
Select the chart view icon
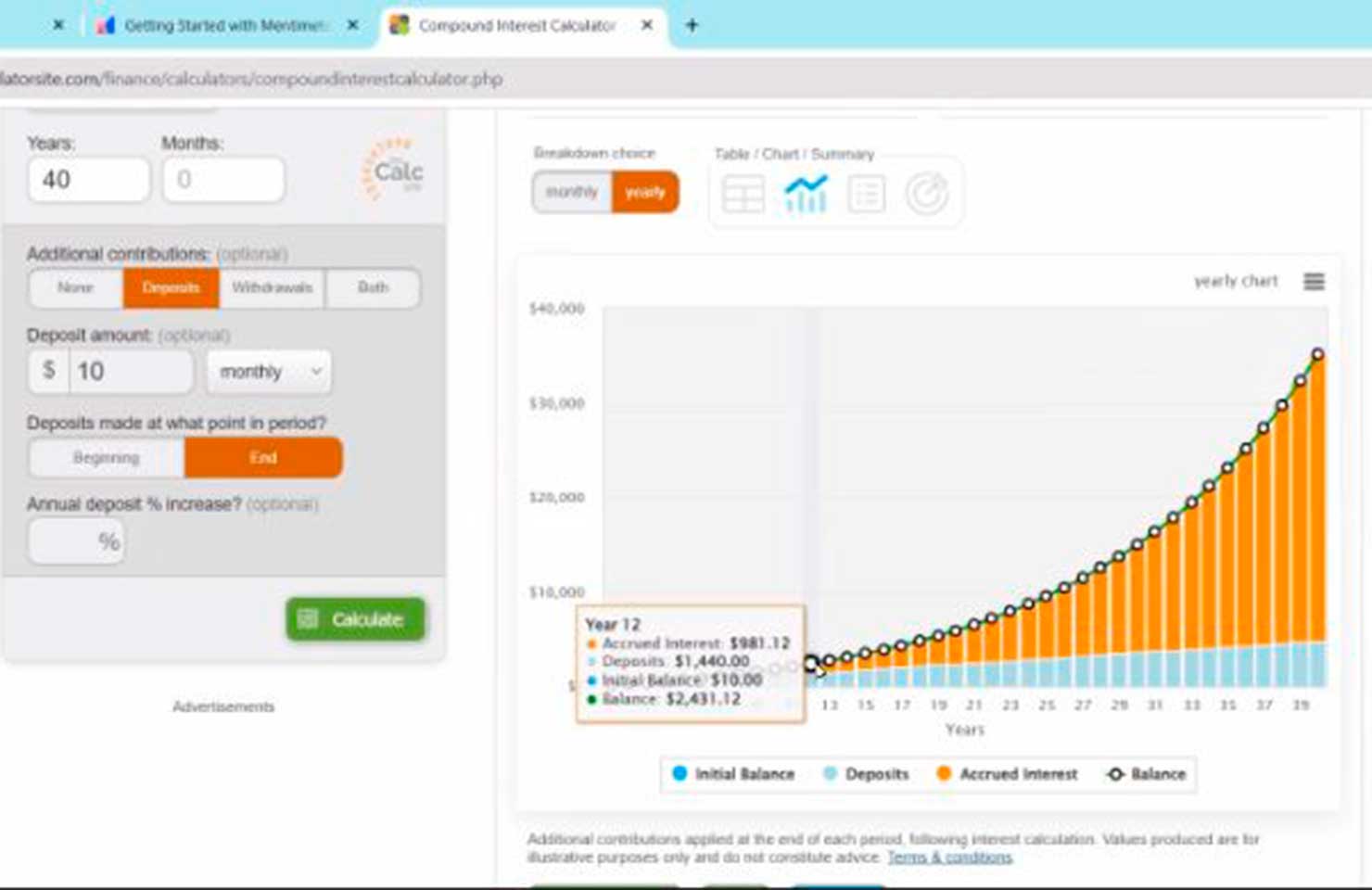[805, 194]
